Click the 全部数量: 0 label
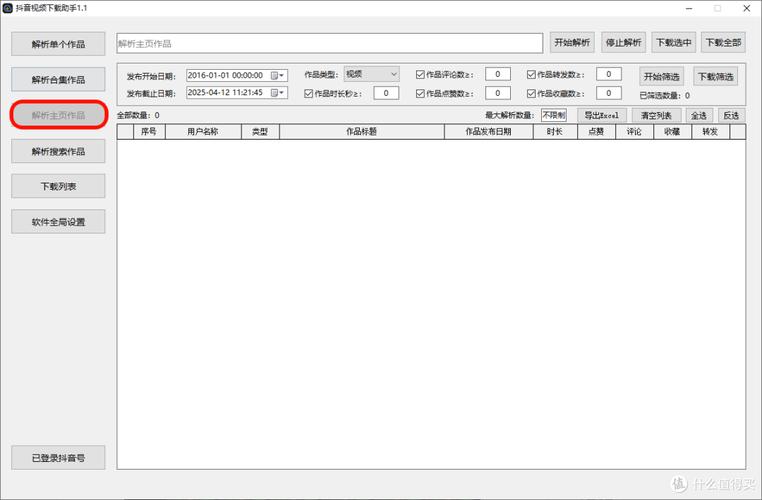 138,115
